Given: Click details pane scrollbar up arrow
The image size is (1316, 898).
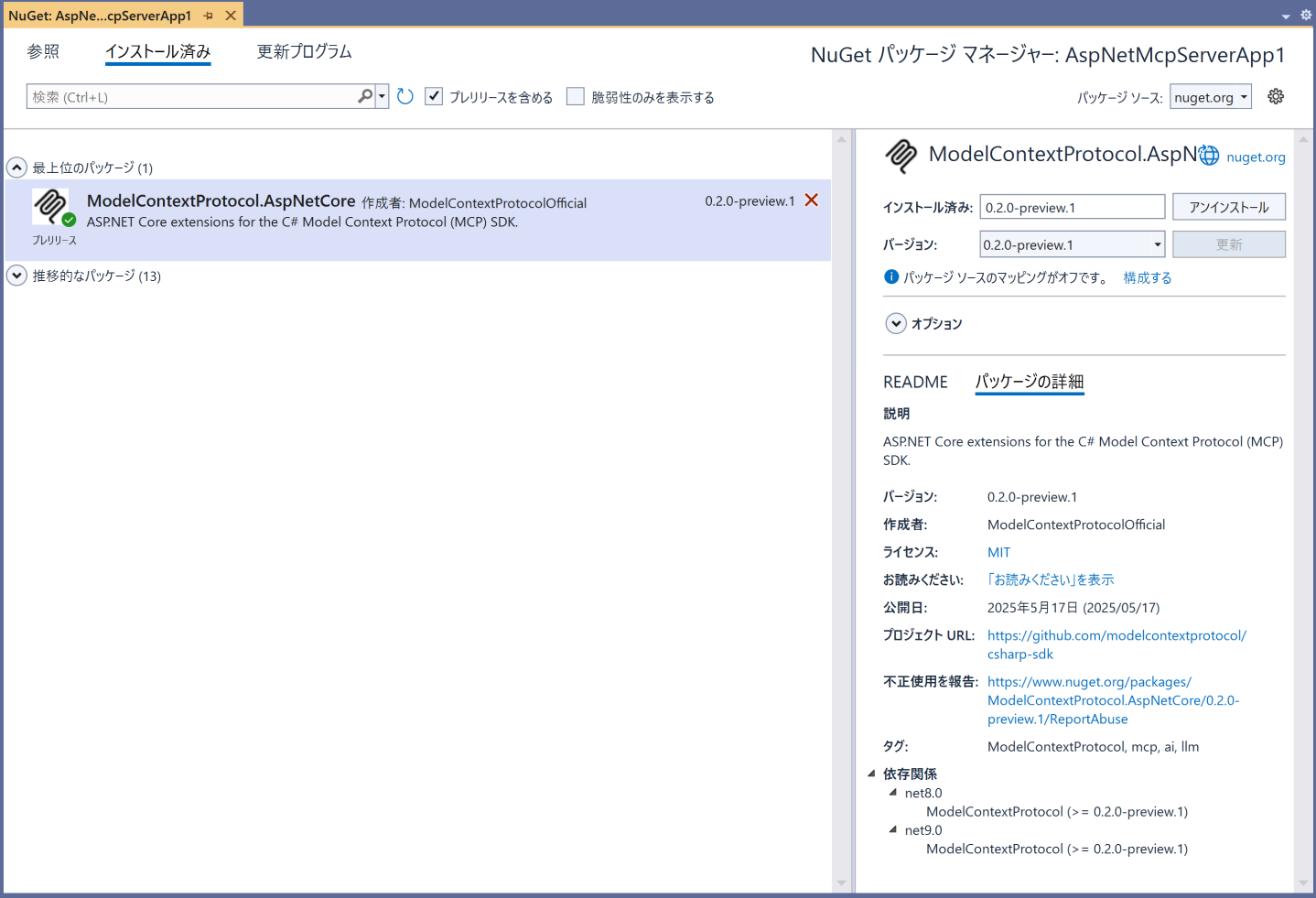Looking at the screenshot, I should 1304,140.
